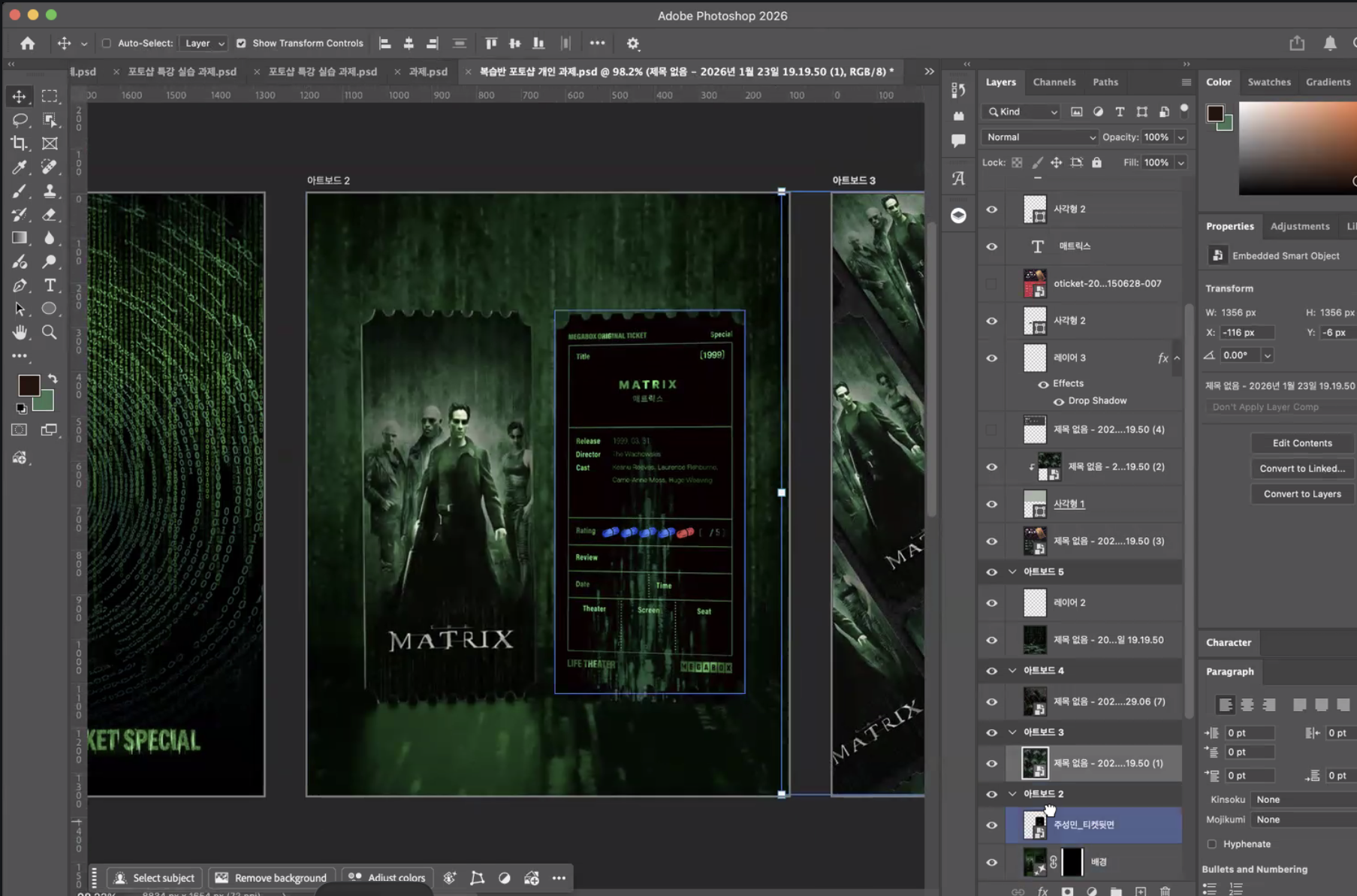Select the Horizontal Type tool

pyautogui.click(x=50, y=285)
